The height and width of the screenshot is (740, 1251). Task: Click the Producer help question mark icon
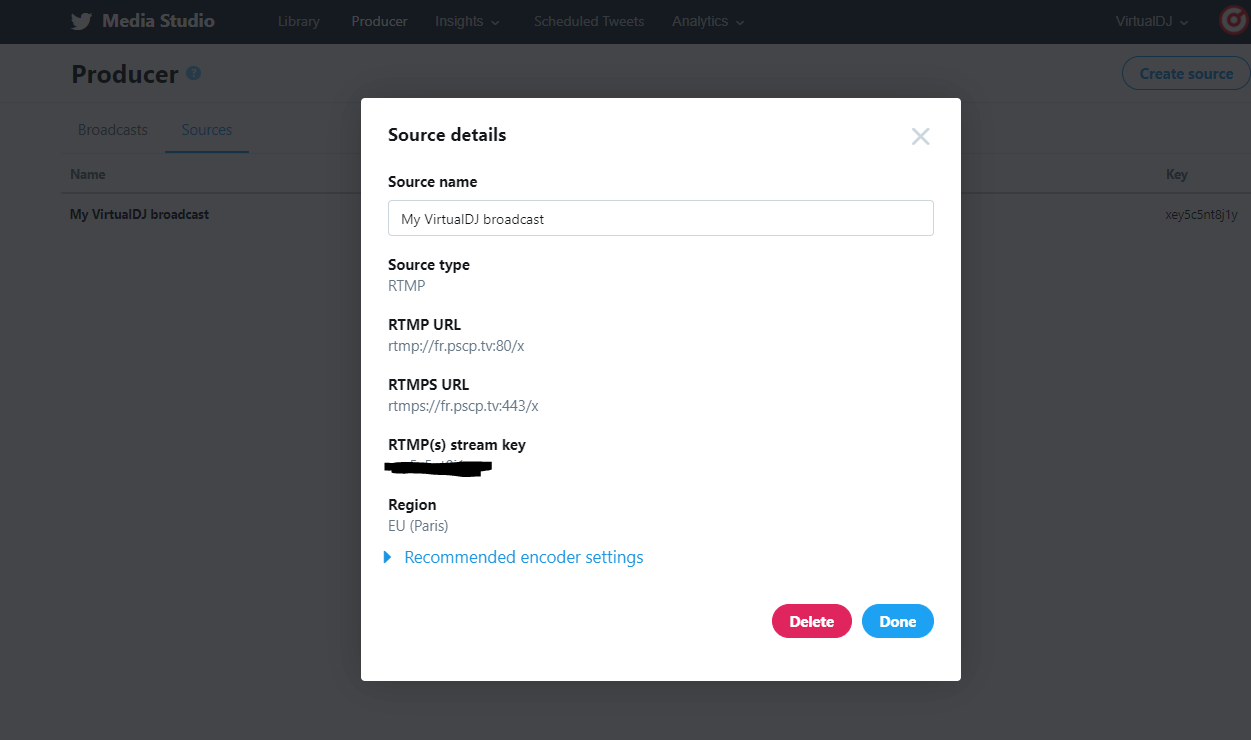tap(194, 73)
